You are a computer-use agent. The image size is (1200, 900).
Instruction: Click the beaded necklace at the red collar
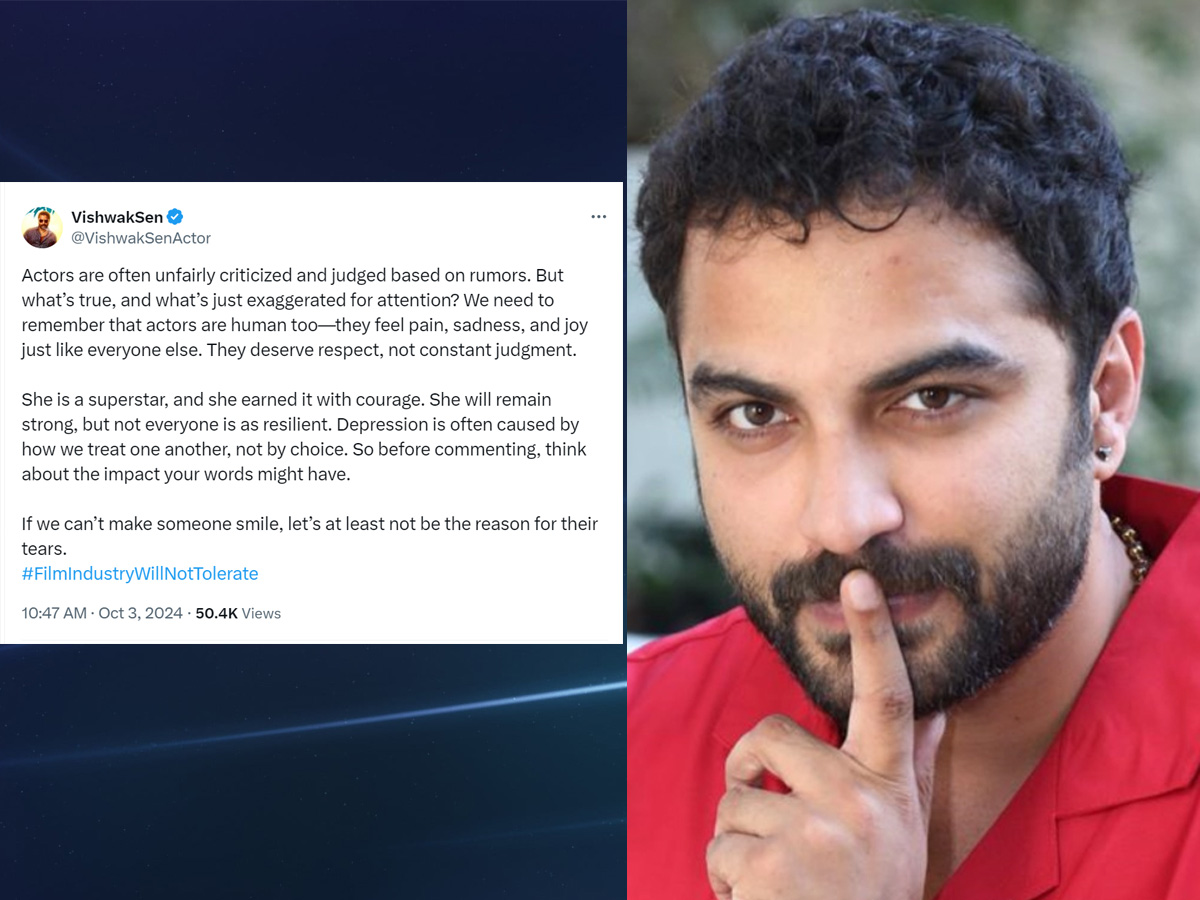[x=1132, y=548]
